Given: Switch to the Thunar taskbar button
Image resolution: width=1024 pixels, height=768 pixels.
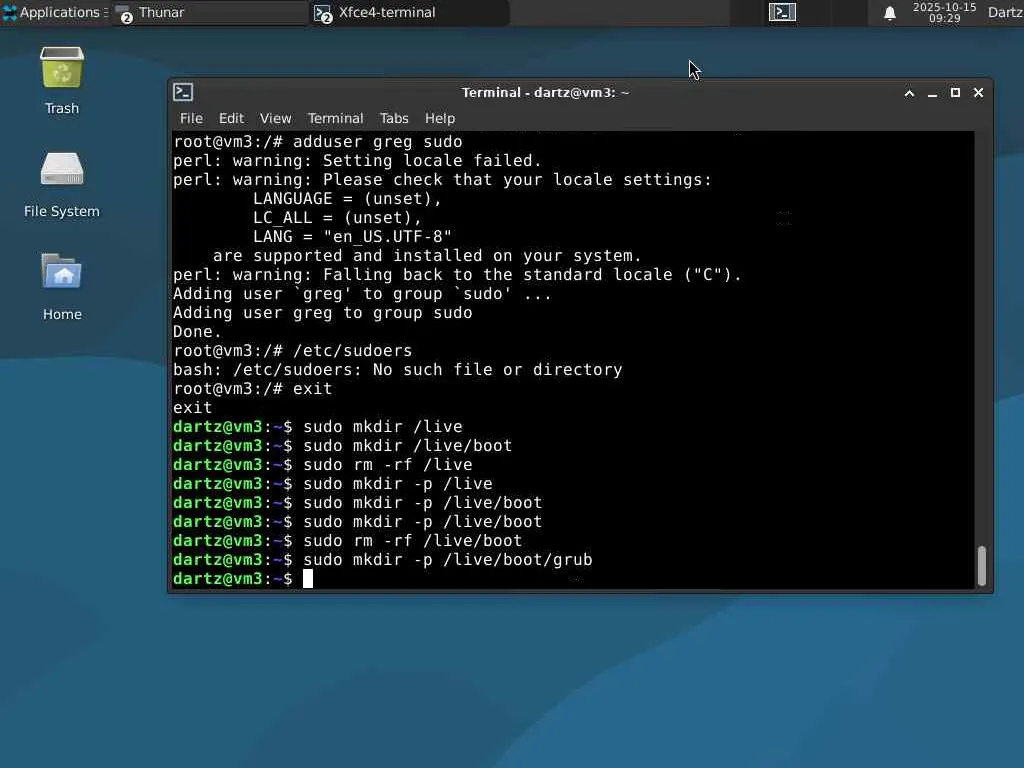Looking at the screenshot, I should point(209,12).
